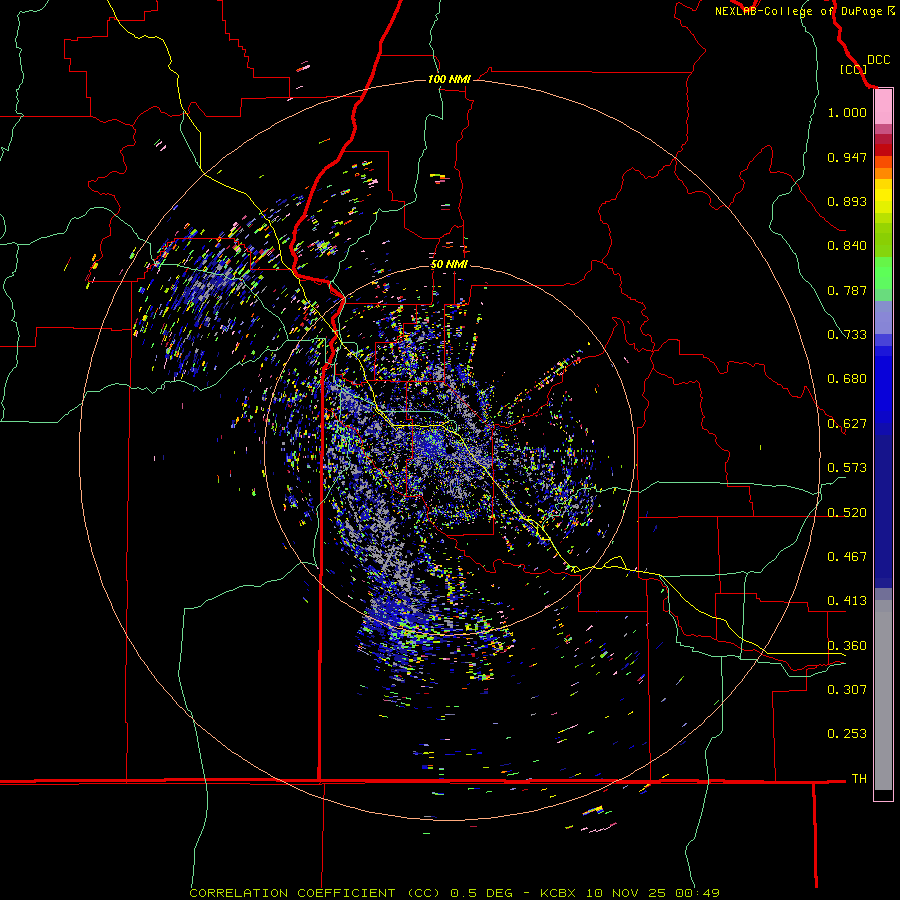900x900 pixels.
Task: Click the 10 NOV 25 date text
Action: coord(625,893)
